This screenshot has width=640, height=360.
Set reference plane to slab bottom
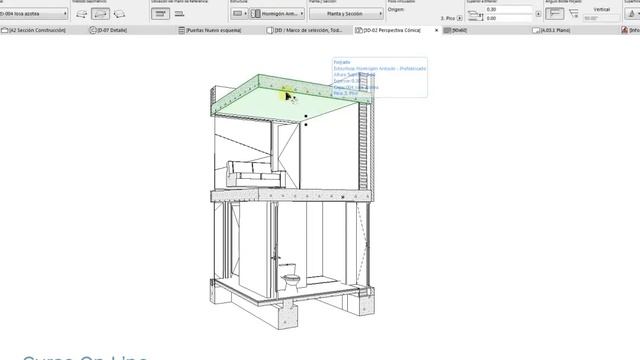179,14
